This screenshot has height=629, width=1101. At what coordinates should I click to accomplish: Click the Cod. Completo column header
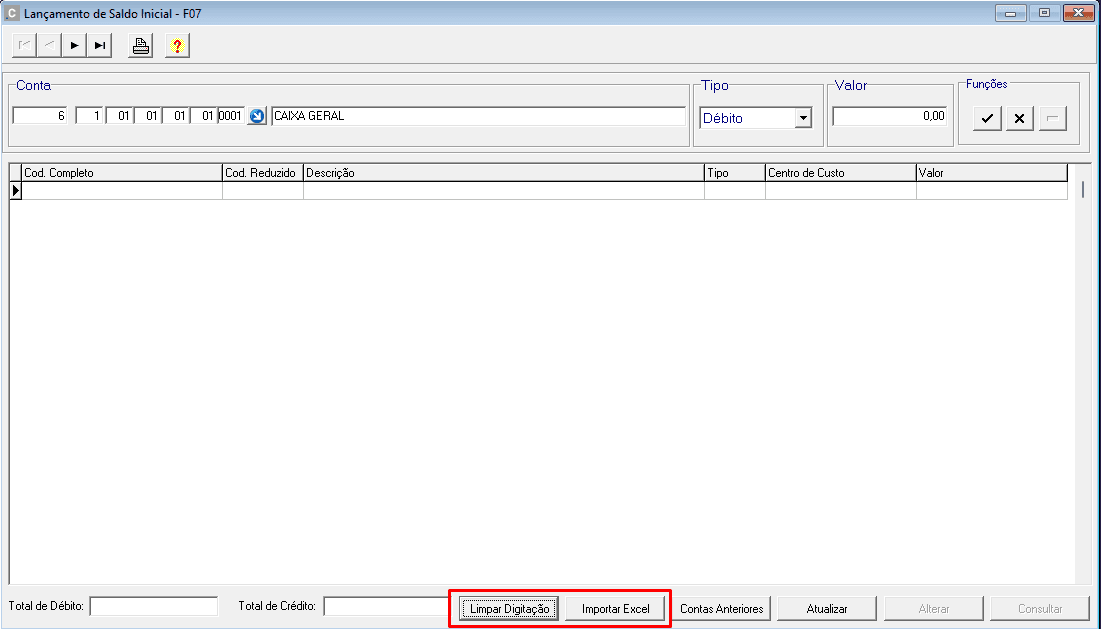[122, 173]
